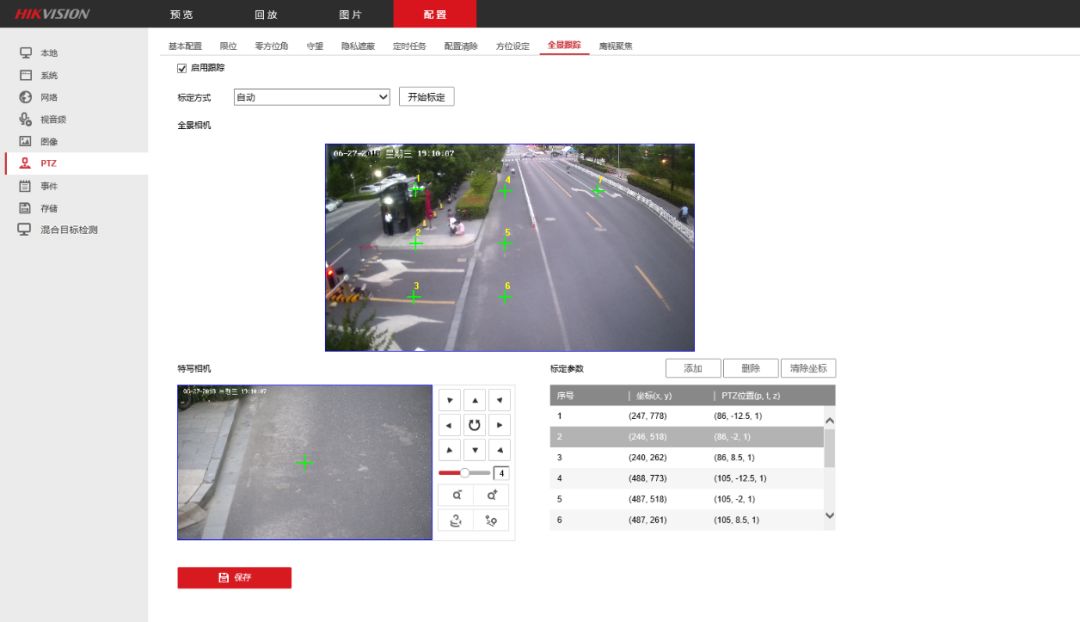The height and width of the screenshot is (622, 1080).
Task: Open 事件 event section in sidebar
Action: 48,186
